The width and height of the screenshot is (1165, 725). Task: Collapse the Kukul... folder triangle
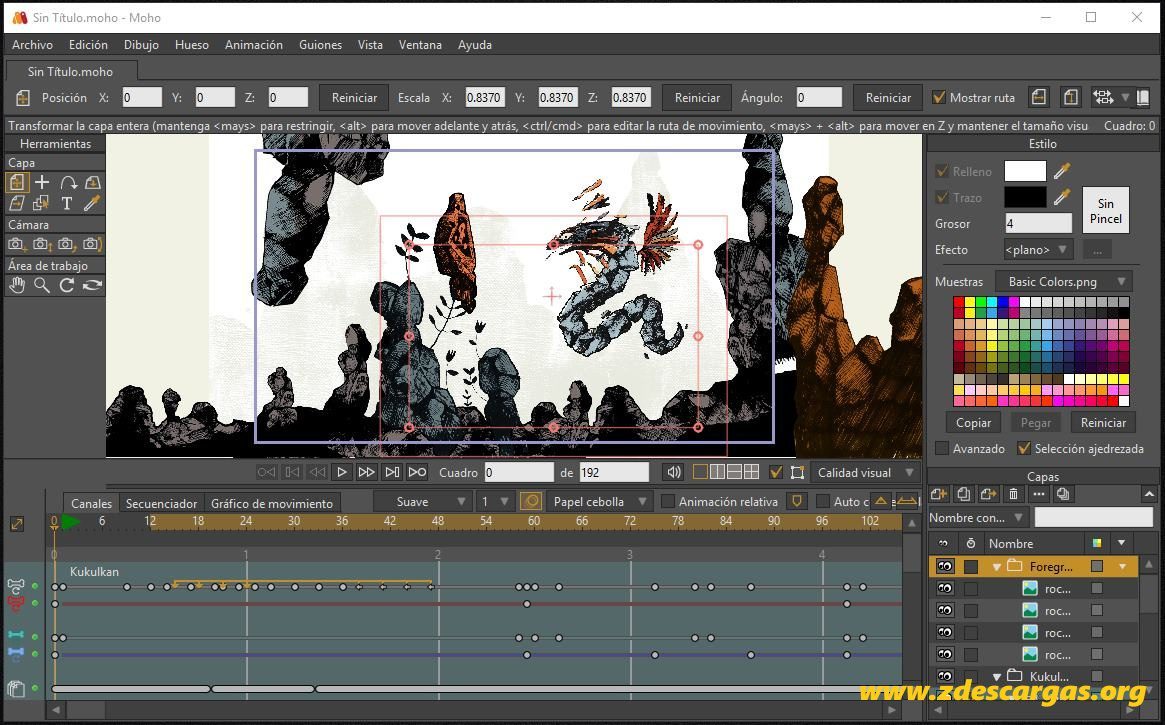(997, 677)
